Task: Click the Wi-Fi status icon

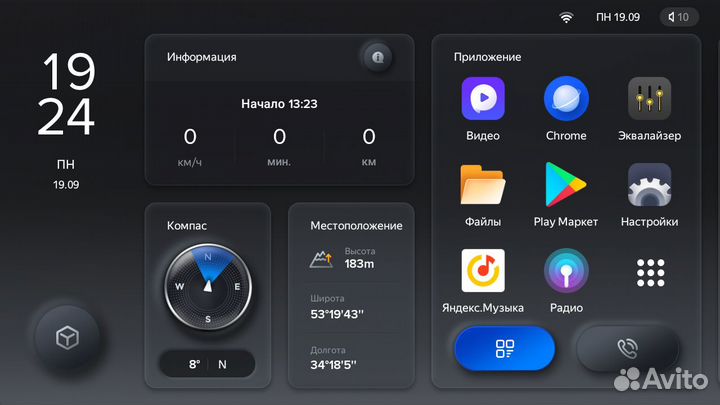Action: click(566, 17)
